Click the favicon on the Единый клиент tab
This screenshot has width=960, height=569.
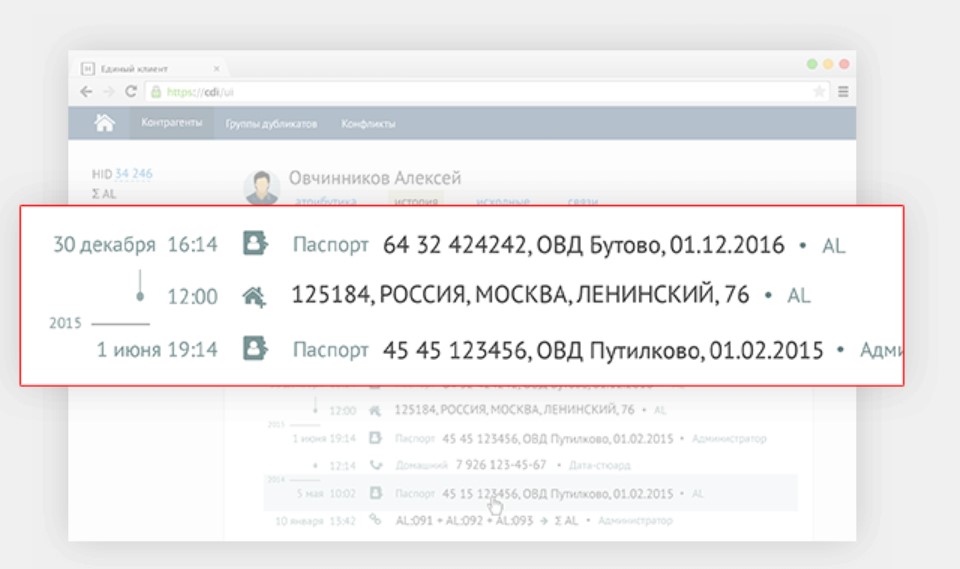88,69
